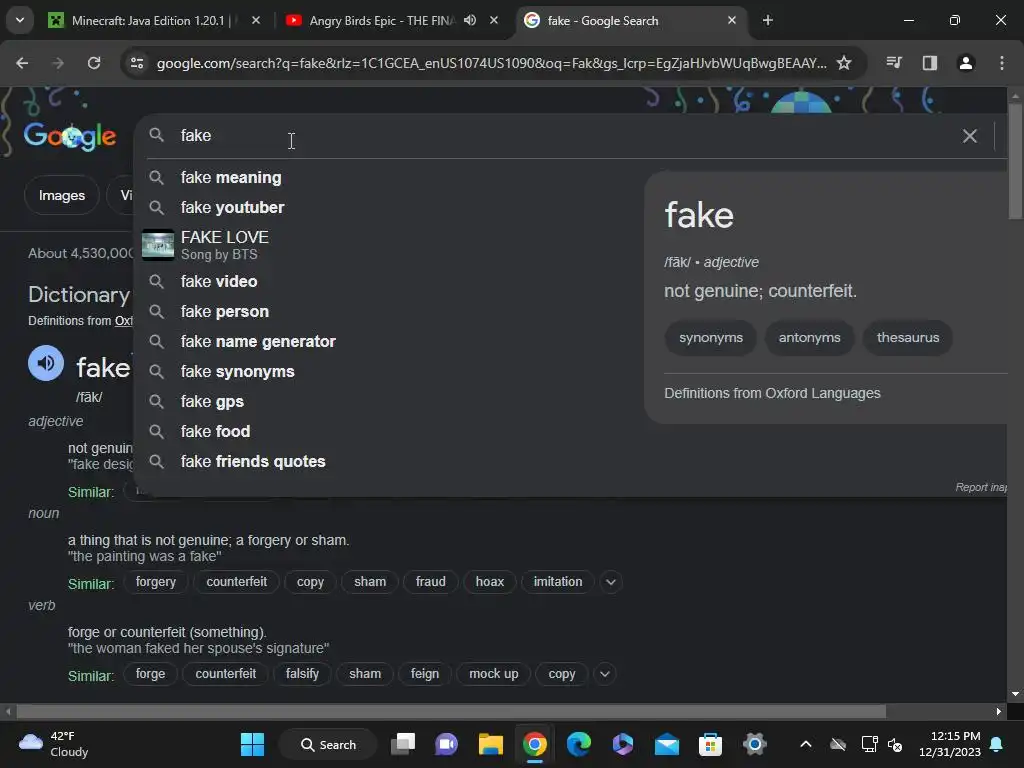The height and width of the screenshot is (768, 1024).
Task: Click the antonyms chip in preview panel
Action: 809,338
